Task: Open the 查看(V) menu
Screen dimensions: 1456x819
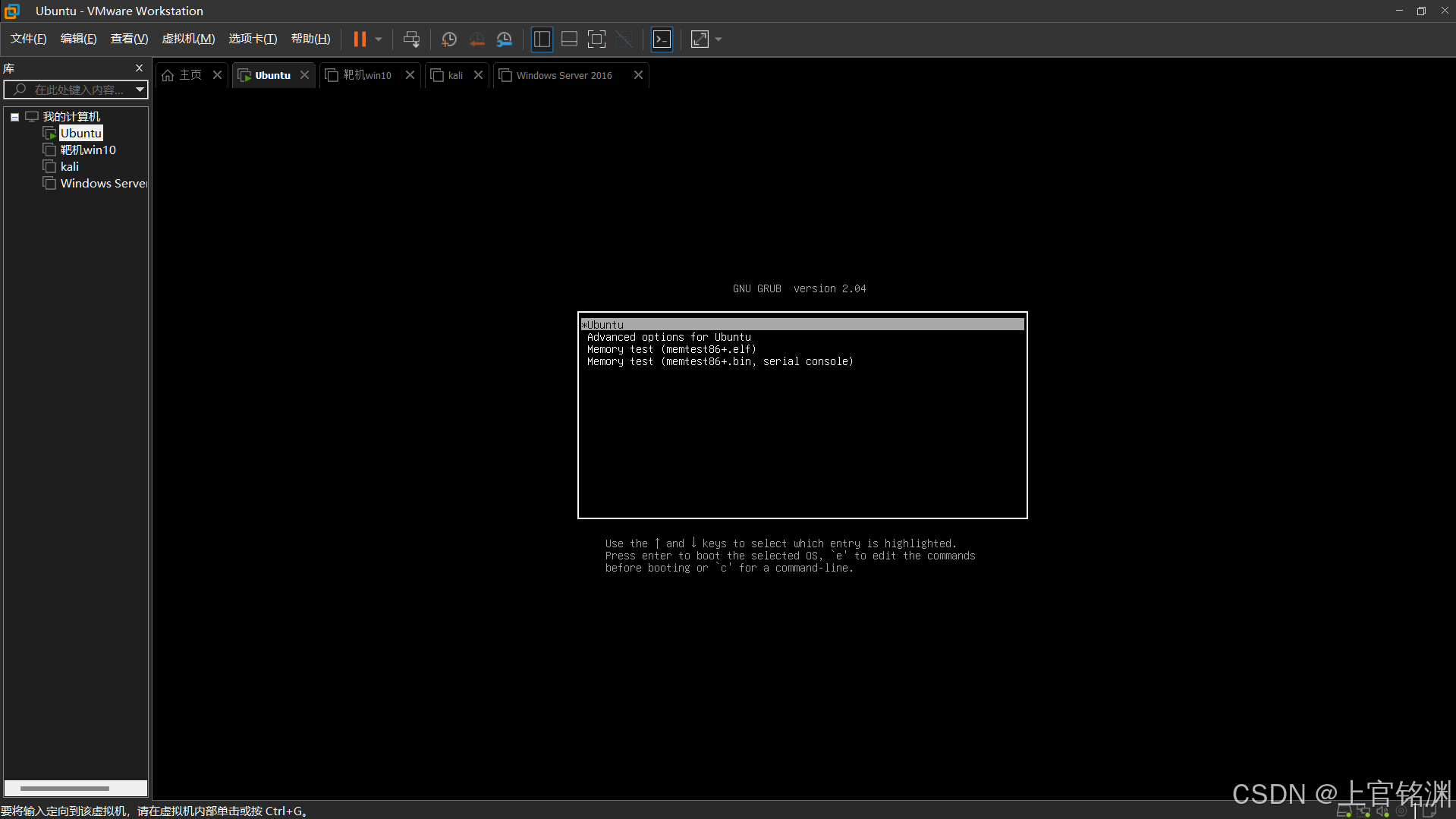Action: [x=129, y=39]
